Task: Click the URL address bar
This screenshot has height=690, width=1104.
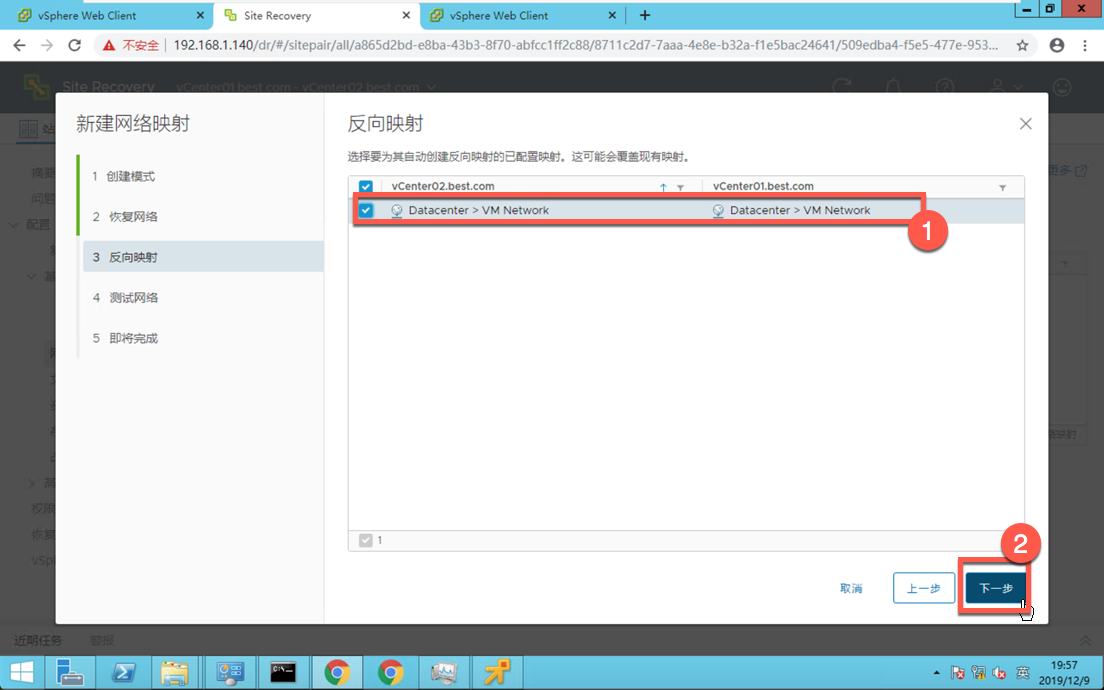Action: (586, 45)
